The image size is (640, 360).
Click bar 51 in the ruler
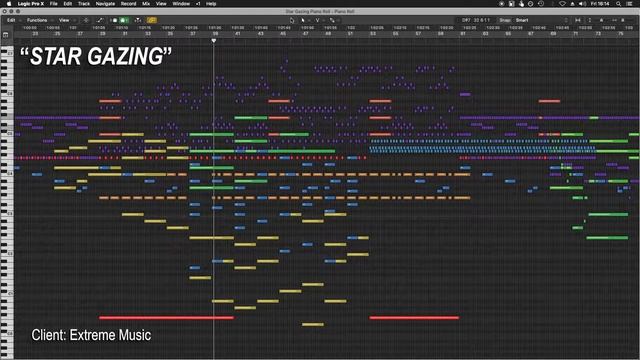[x=350, y=34]
